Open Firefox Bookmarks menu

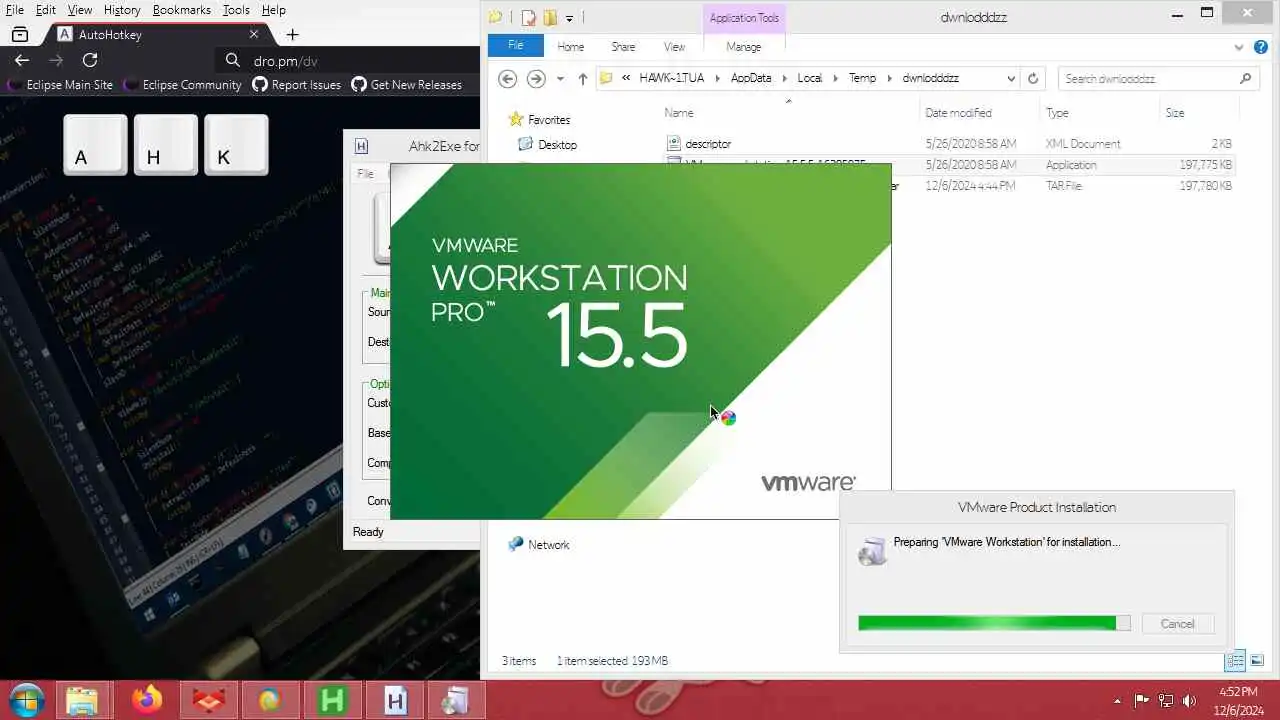pos(181,10)
